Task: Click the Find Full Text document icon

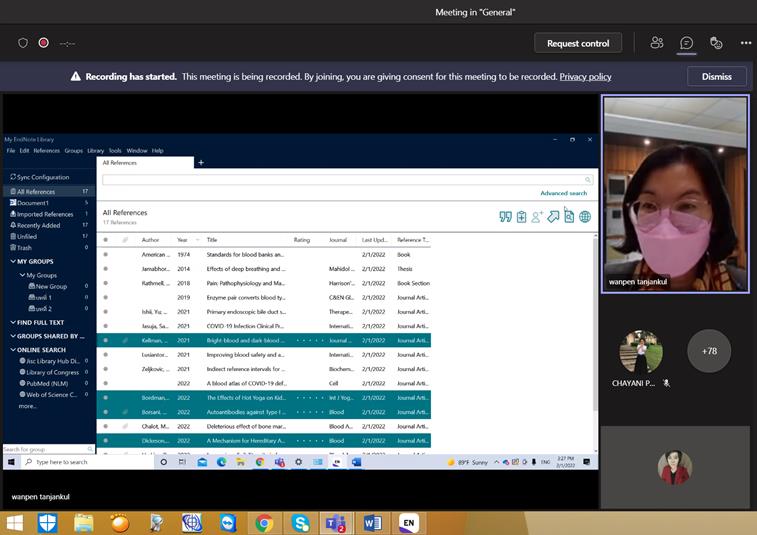Action: pyautogui.click(x=569, y=217)
